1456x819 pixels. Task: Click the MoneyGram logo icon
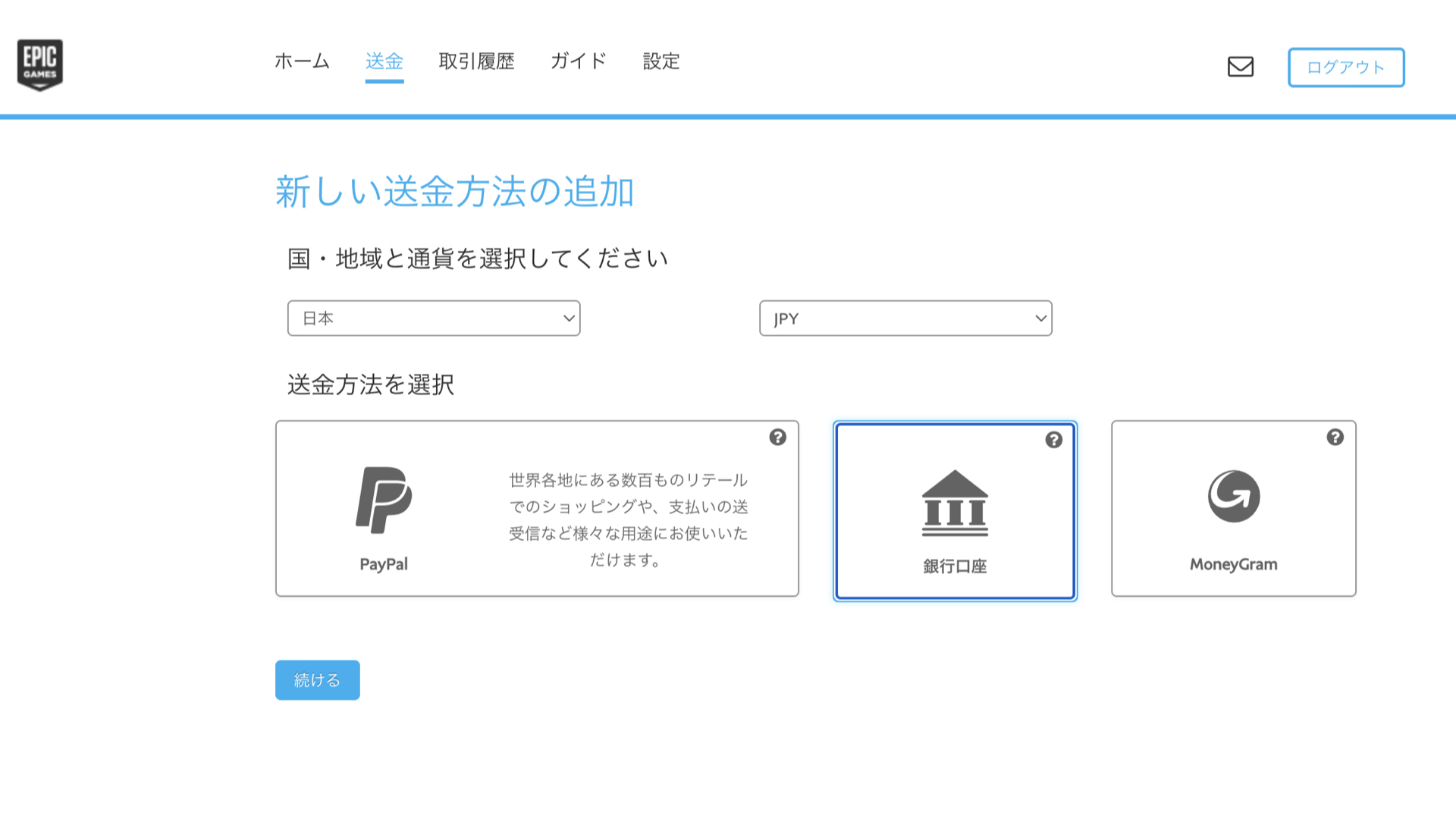click(x=1234, y=497)
